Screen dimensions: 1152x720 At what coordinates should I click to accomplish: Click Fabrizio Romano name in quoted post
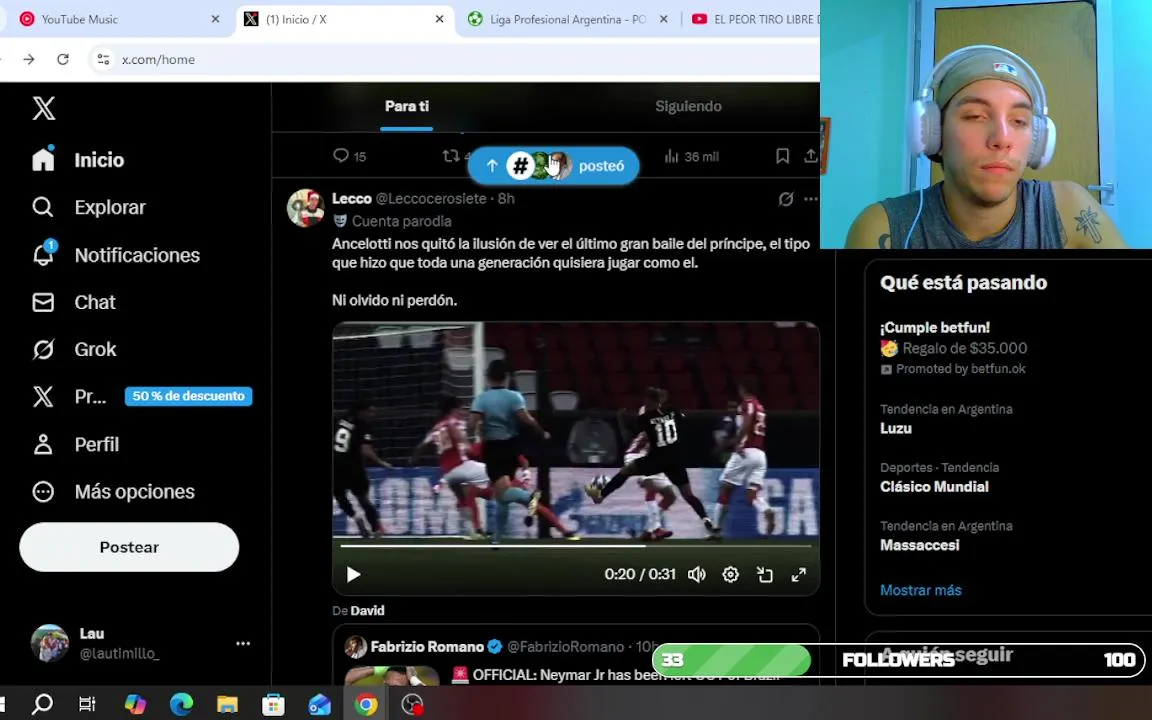(427, 647)
